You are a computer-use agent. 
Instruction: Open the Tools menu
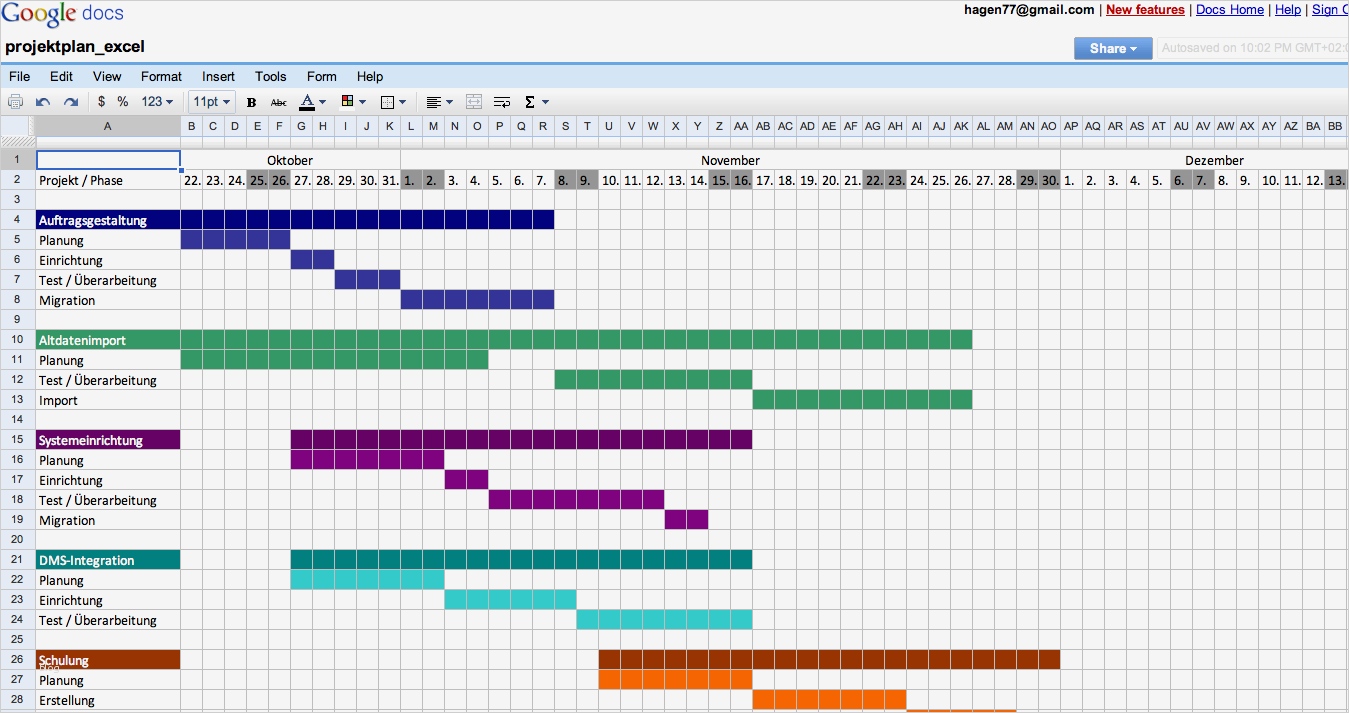click(x=270, y=76)
